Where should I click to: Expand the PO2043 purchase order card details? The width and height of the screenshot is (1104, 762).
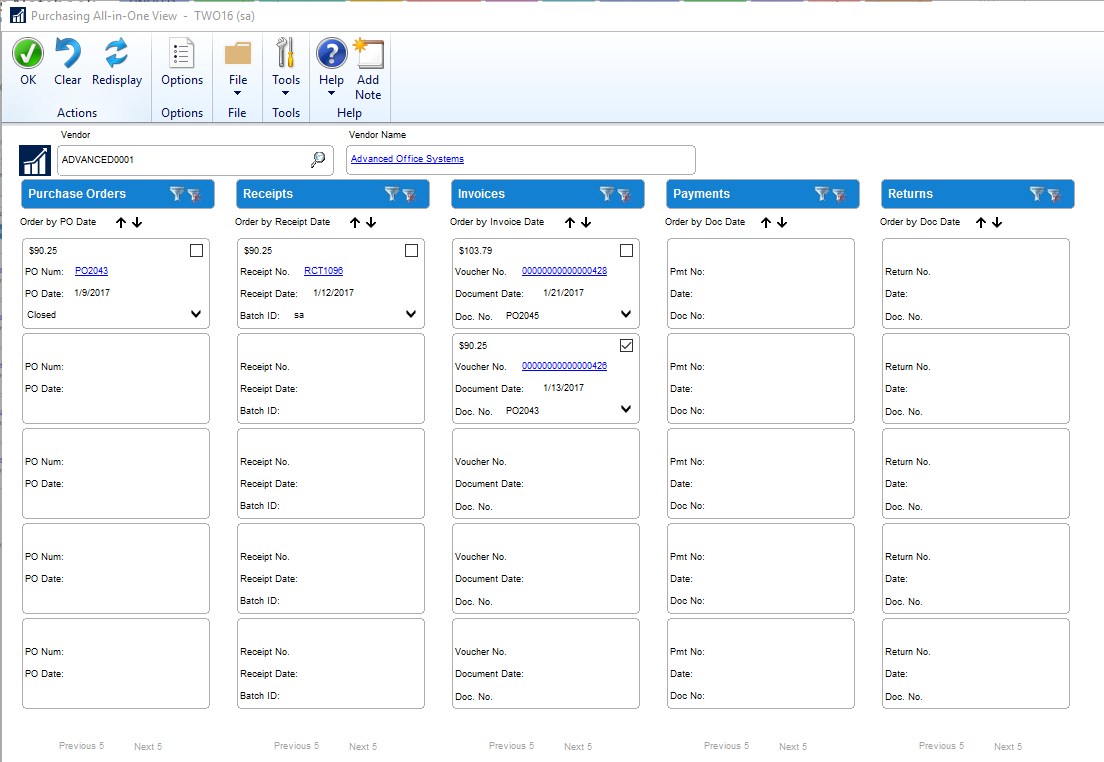[196, 314]
